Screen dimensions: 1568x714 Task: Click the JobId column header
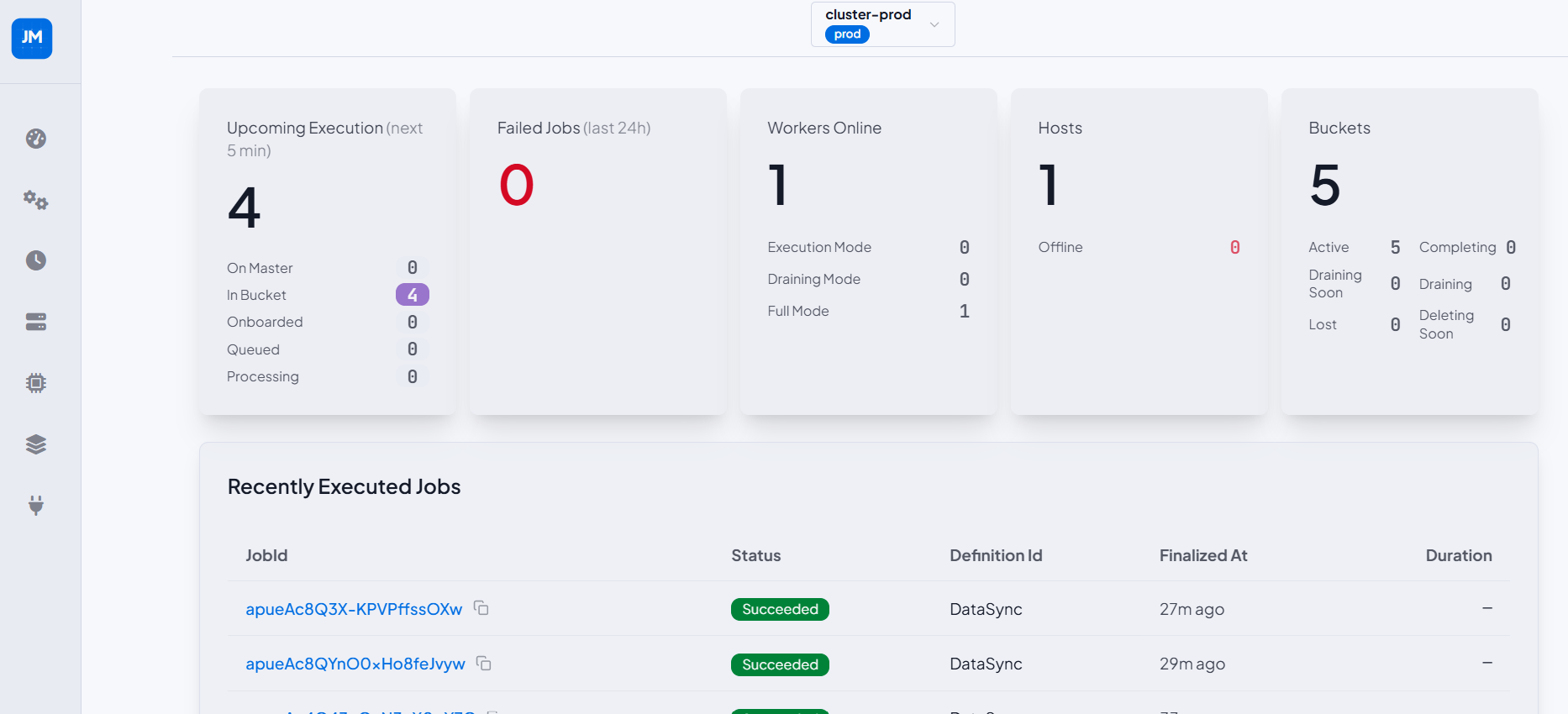coord(266,555)
